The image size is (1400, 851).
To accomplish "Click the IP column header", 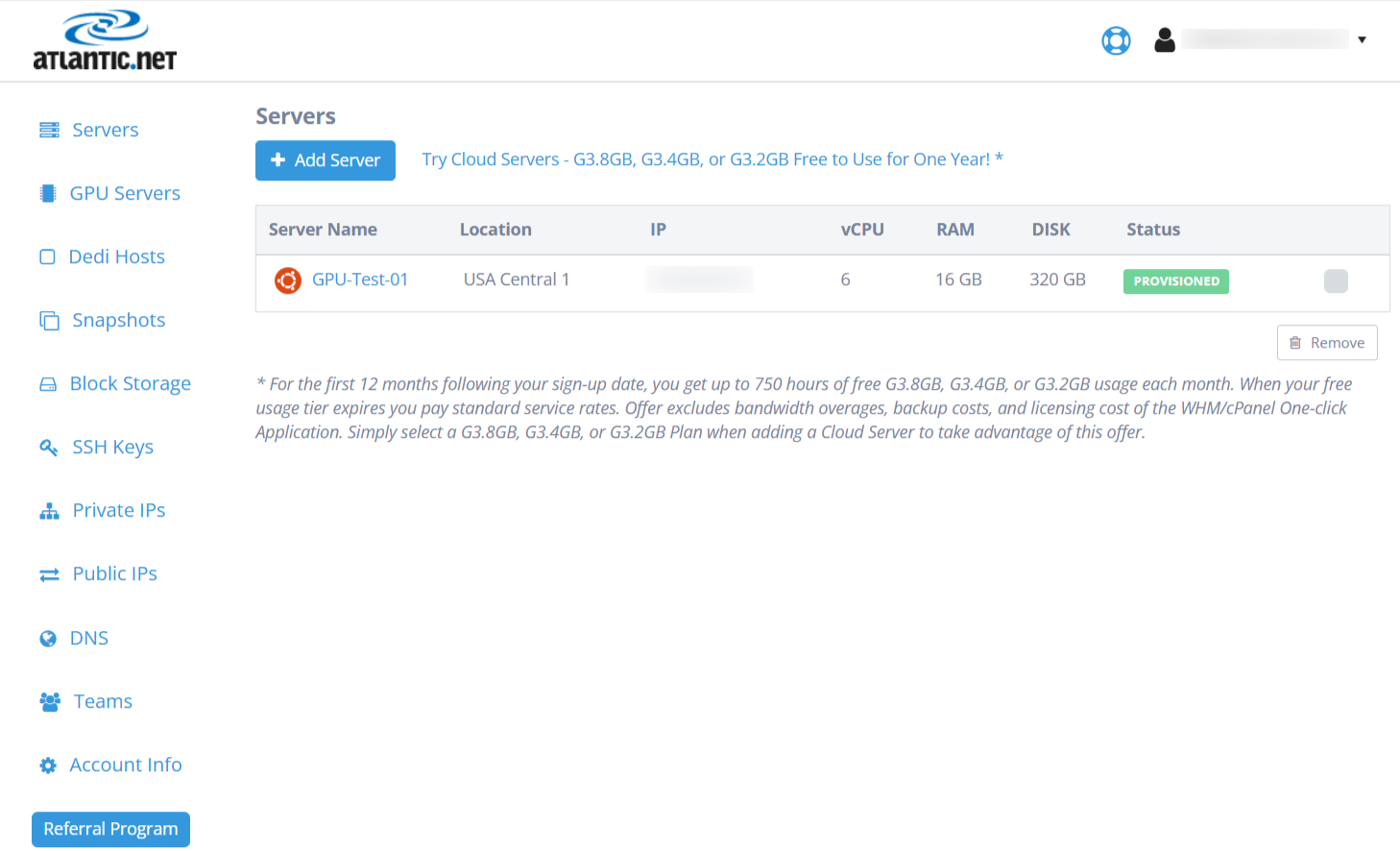I will (x=658, y=230).
